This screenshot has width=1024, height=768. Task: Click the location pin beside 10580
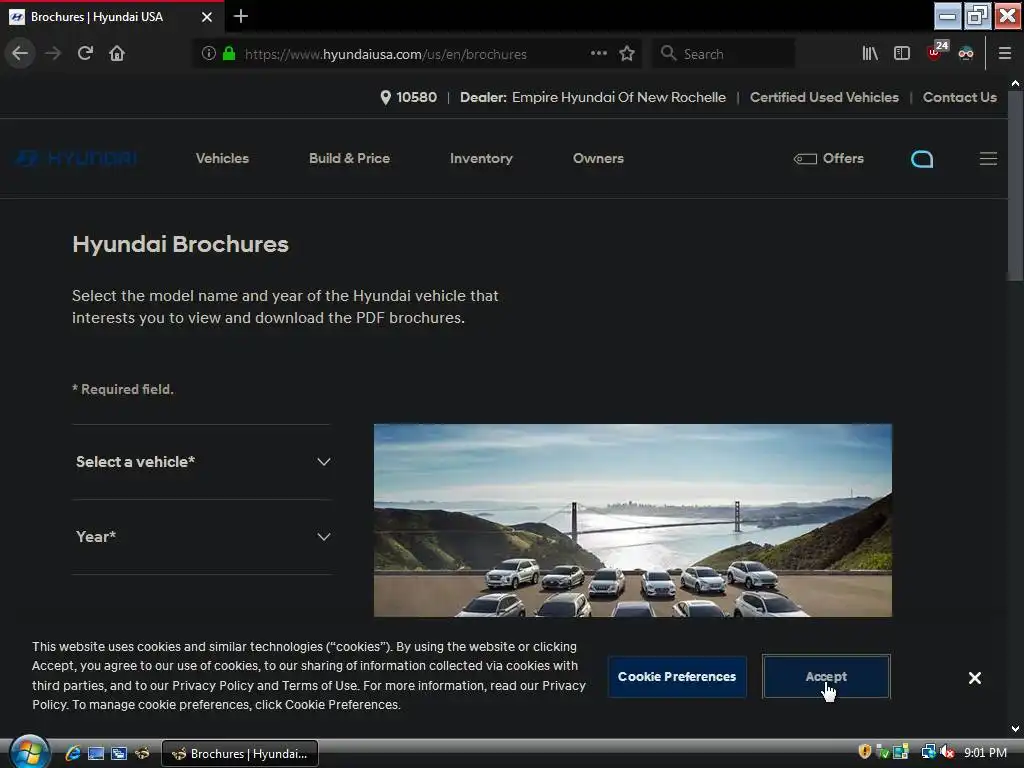[385, 97]
